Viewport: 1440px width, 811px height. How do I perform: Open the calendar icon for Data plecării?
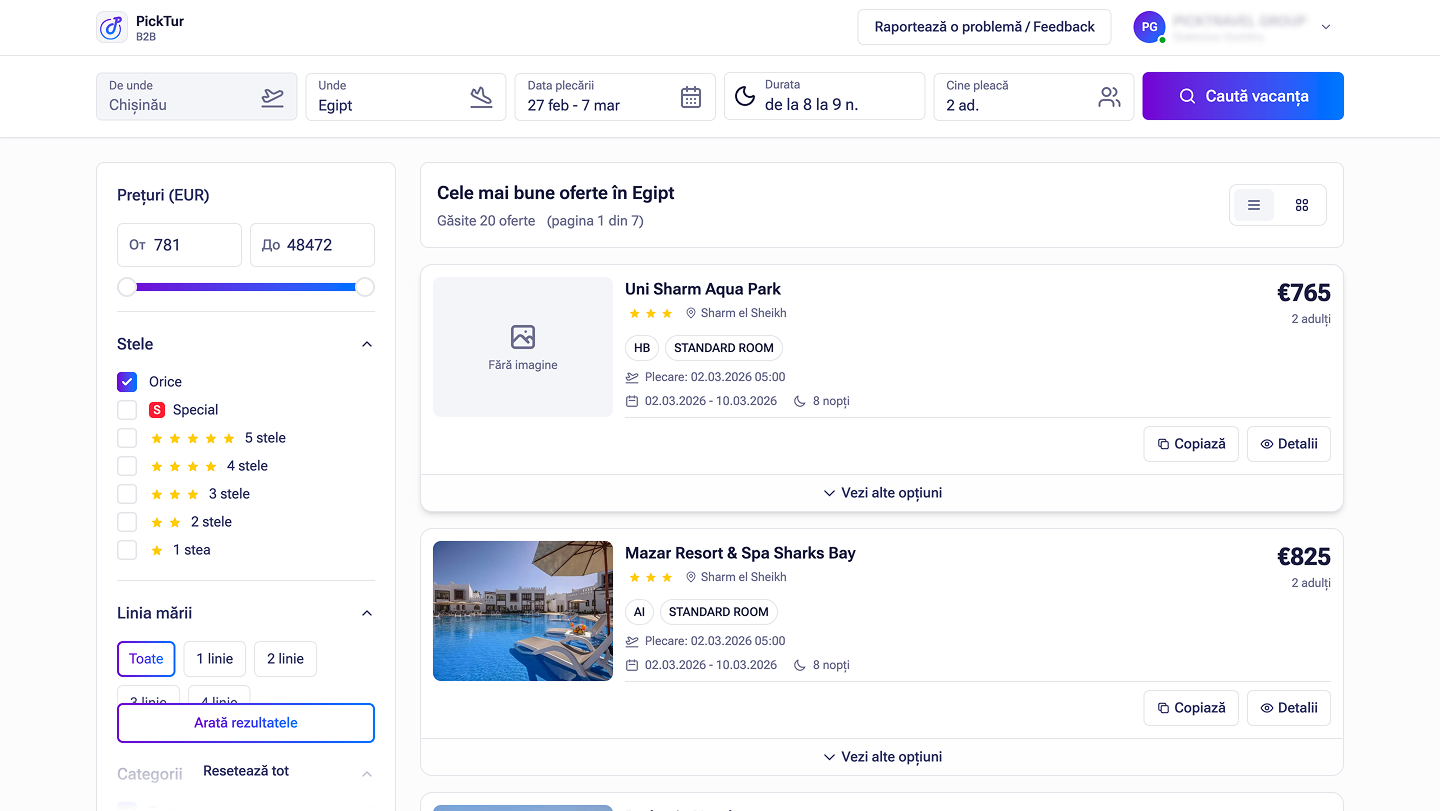(x=690, y=97)
